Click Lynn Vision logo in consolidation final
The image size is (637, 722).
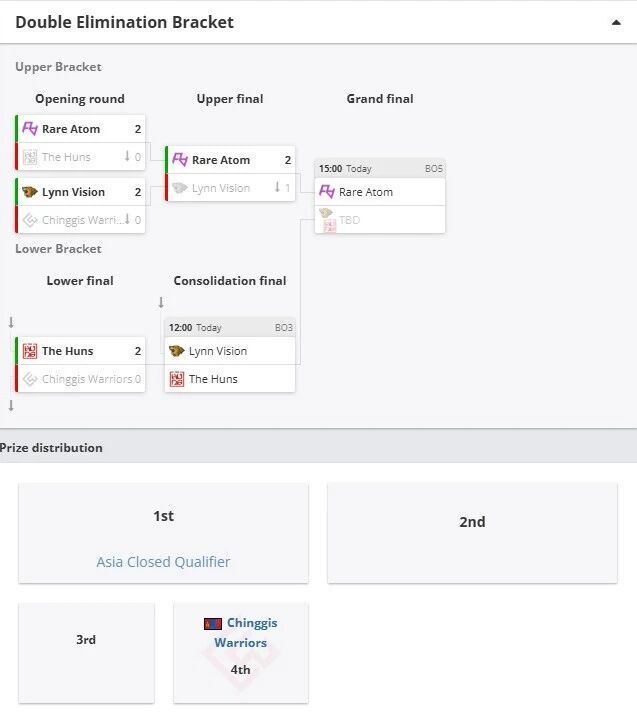point(177,351)
